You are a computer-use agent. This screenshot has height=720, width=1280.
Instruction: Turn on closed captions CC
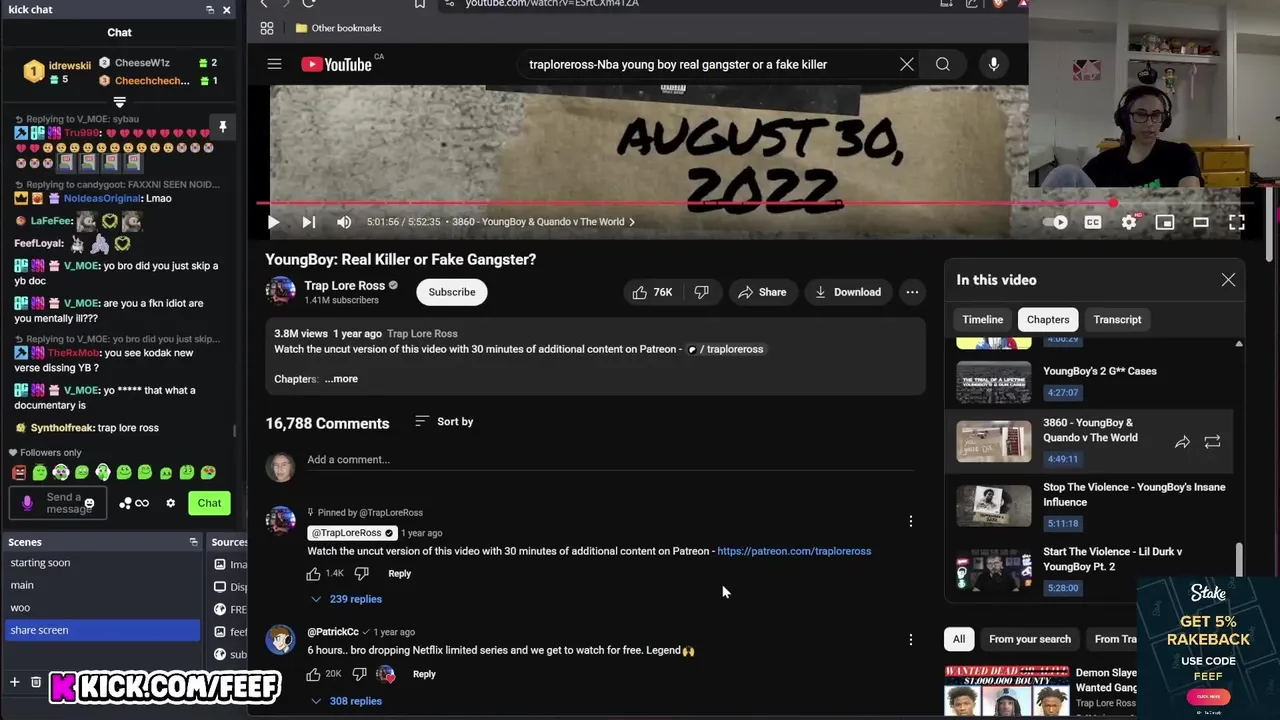tap(1093, 222)
